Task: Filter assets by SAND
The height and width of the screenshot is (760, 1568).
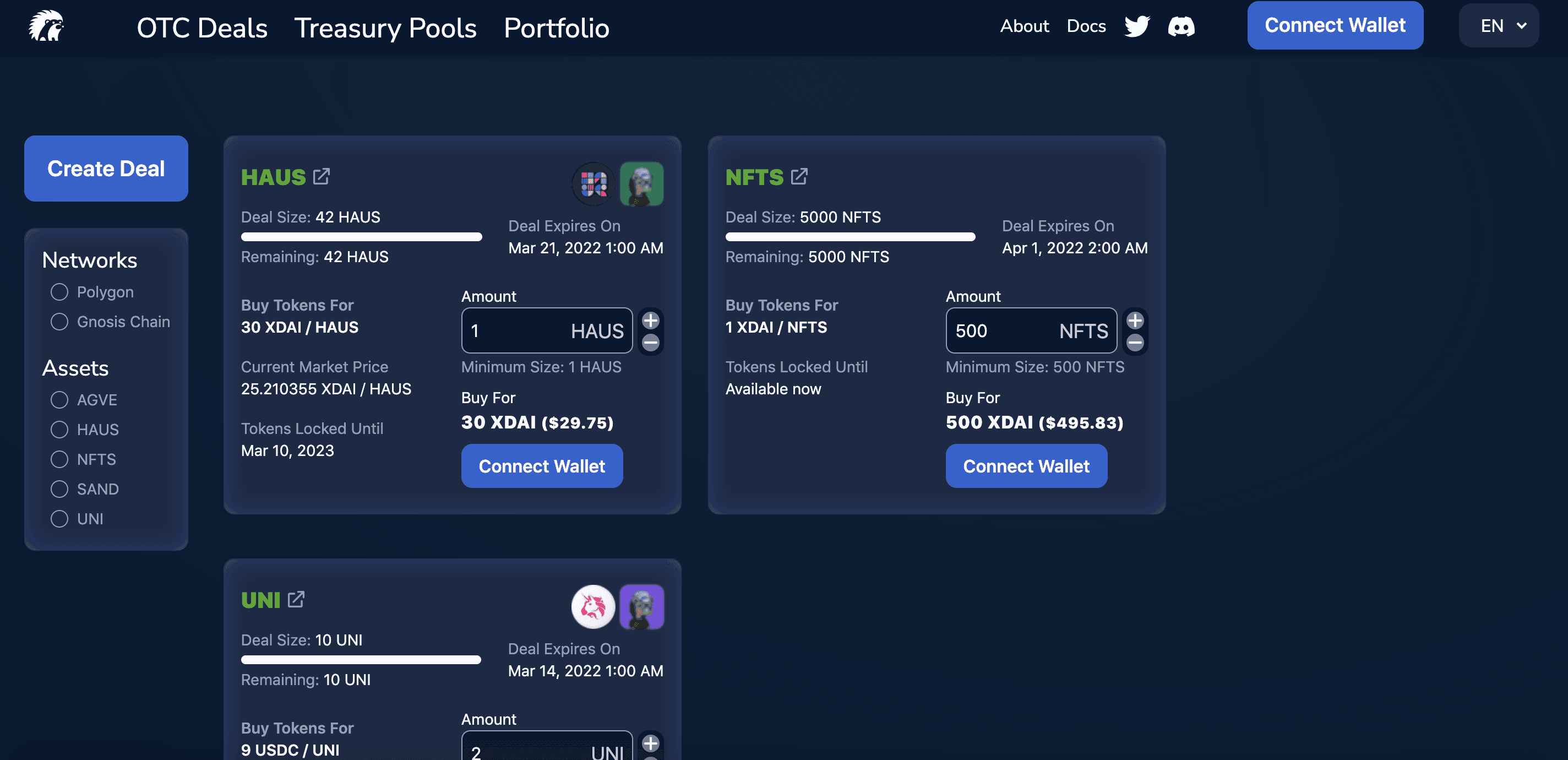Action: pyautogui.click(x=59, y=489)
